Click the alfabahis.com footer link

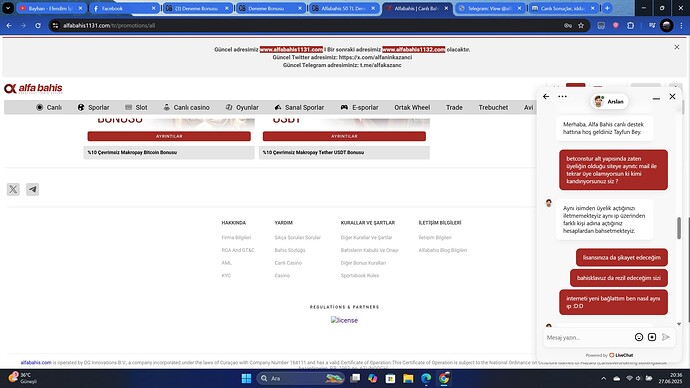point(36,362)
